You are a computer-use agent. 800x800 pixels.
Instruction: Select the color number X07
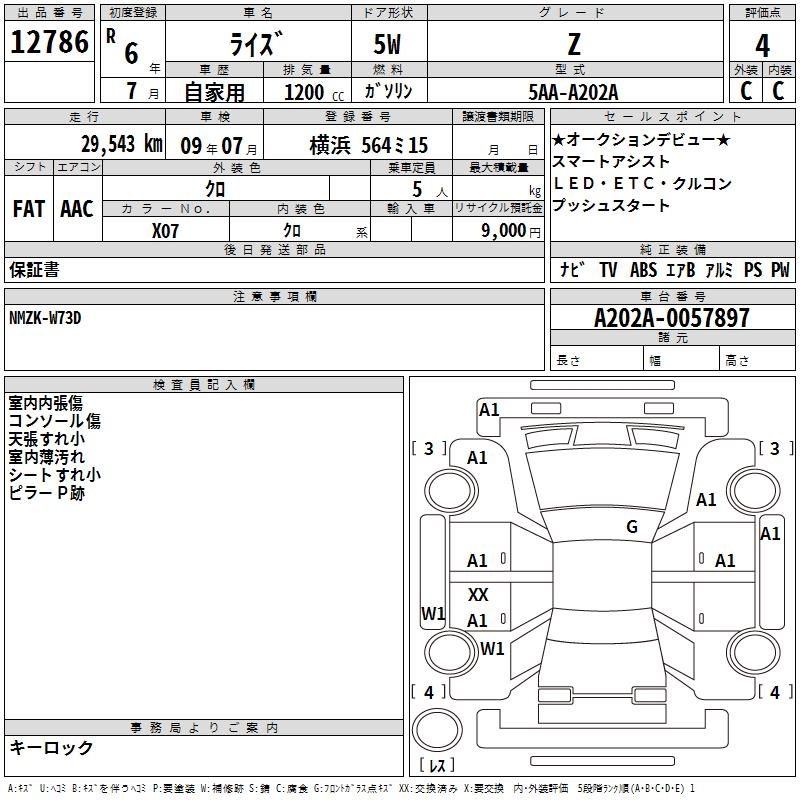[166, 229]
